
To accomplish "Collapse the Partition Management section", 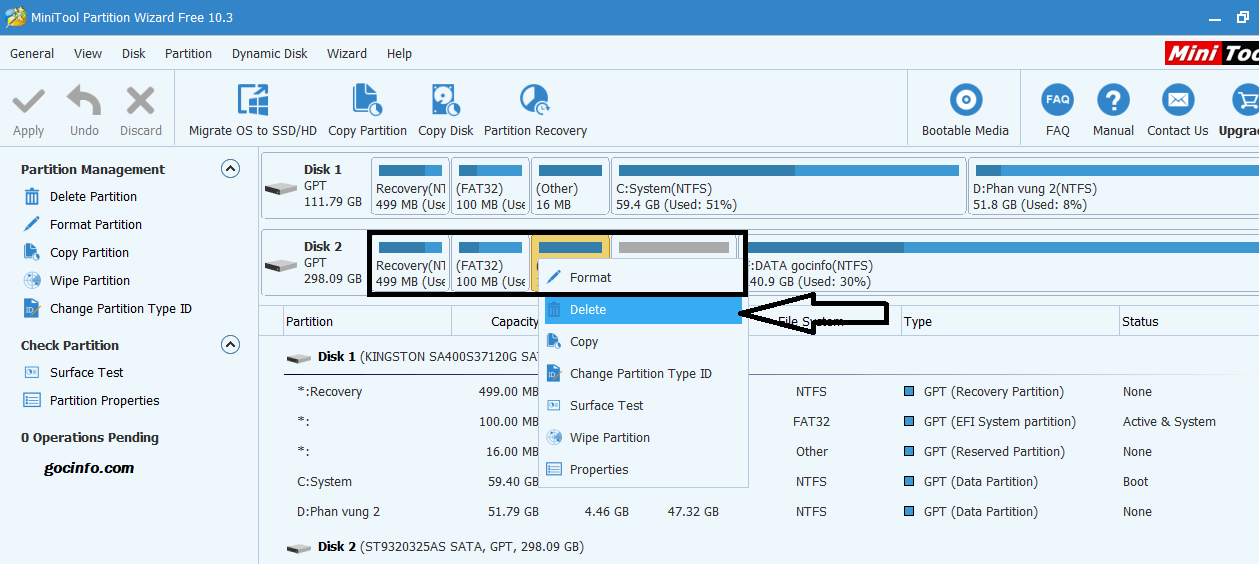I will (x=230, y=169).
